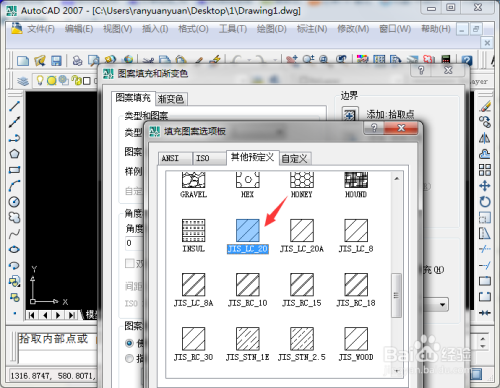Screen dimensions: 500x388
Task: Switch to the 渐变色 tab in hatch dialog
Action: tap(171, 99)
